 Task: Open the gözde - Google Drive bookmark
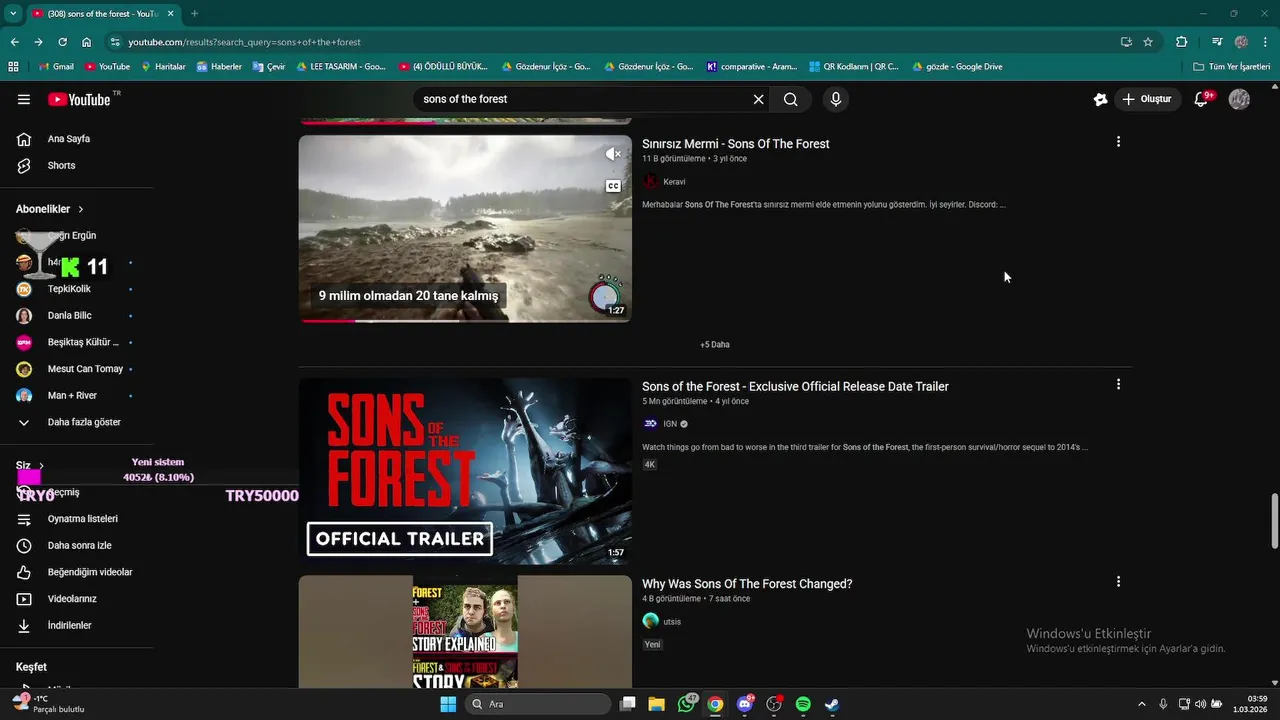click(x=957, y=67)
